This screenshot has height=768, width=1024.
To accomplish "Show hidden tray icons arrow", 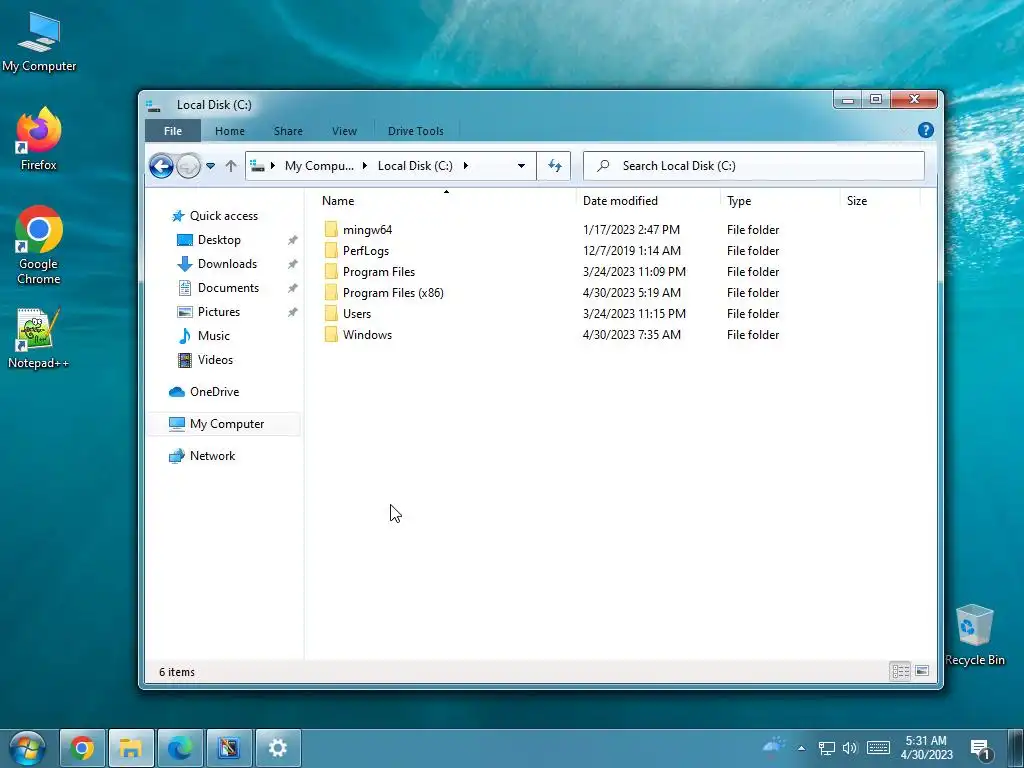I will (x=801, y=748).
